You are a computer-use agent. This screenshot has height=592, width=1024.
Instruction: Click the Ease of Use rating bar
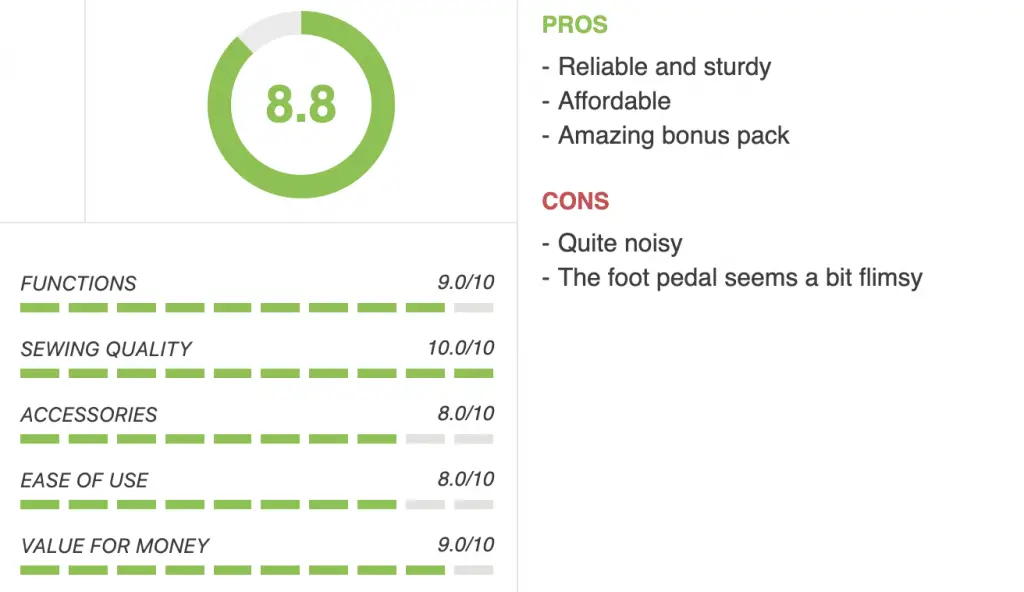[x=257, y=504]
